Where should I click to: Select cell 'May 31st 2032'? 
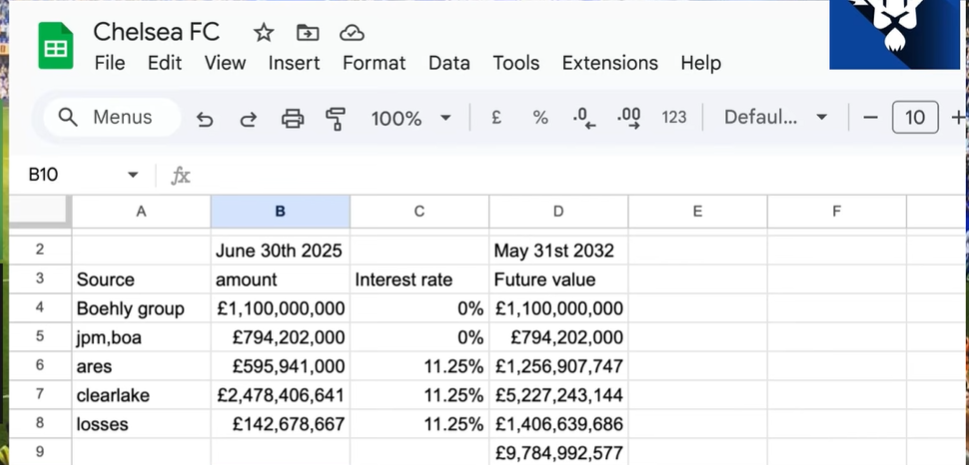[558, 250]
